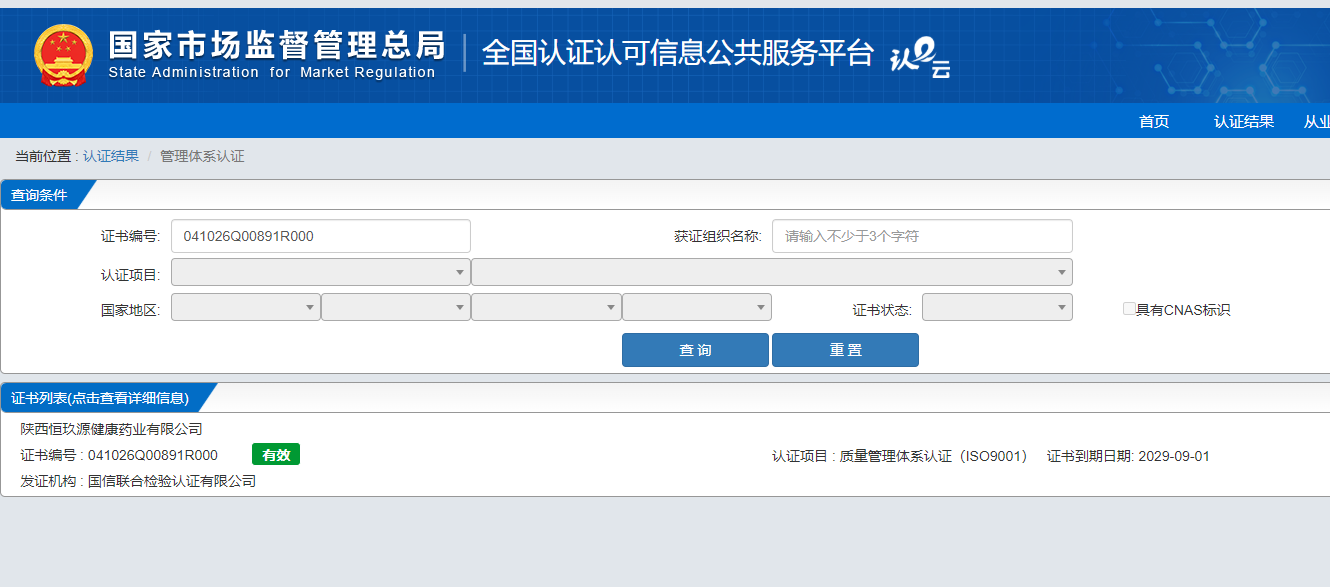1330x587 pixels.
Task: Open the third 国家地区 dropdown
Action: 546,307
